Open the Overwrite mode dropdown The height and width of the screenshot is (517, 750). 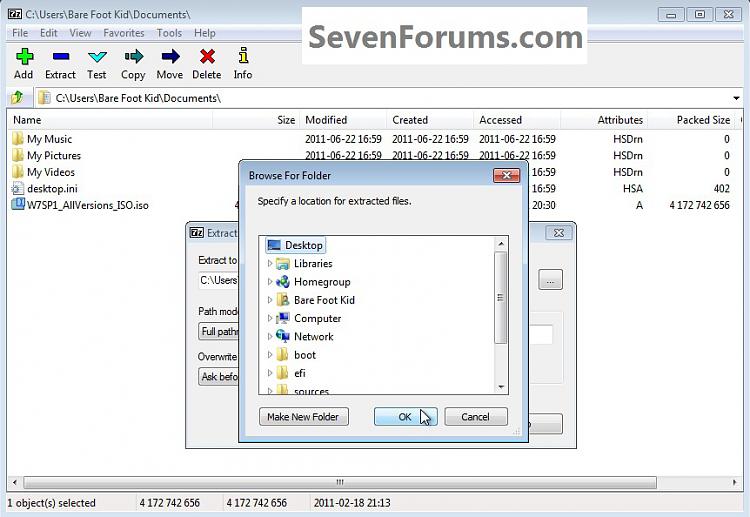pos(218,377)
